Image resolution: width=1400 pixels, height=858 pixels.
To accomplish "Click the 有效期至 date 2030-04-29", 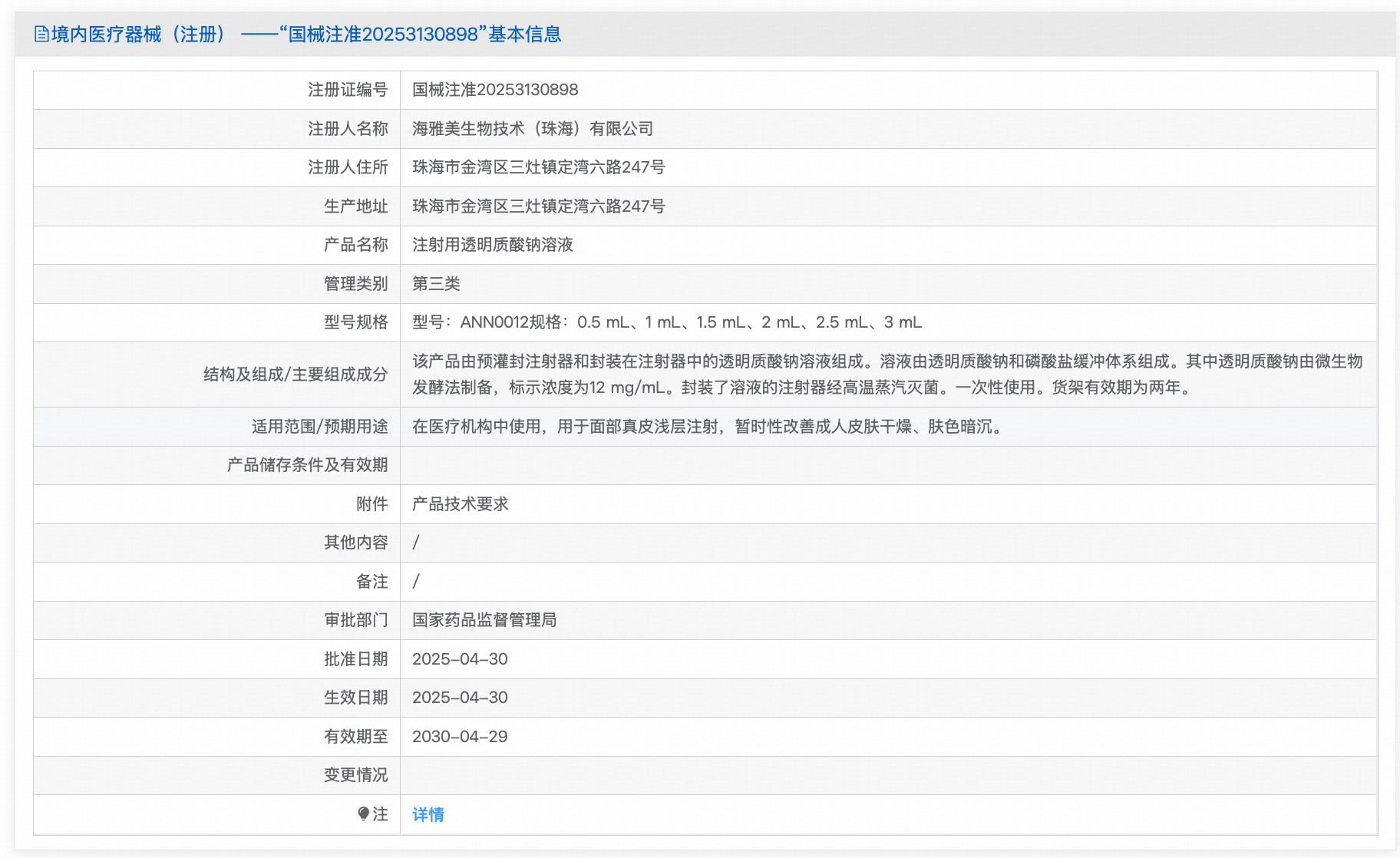I will click(460, 737).
